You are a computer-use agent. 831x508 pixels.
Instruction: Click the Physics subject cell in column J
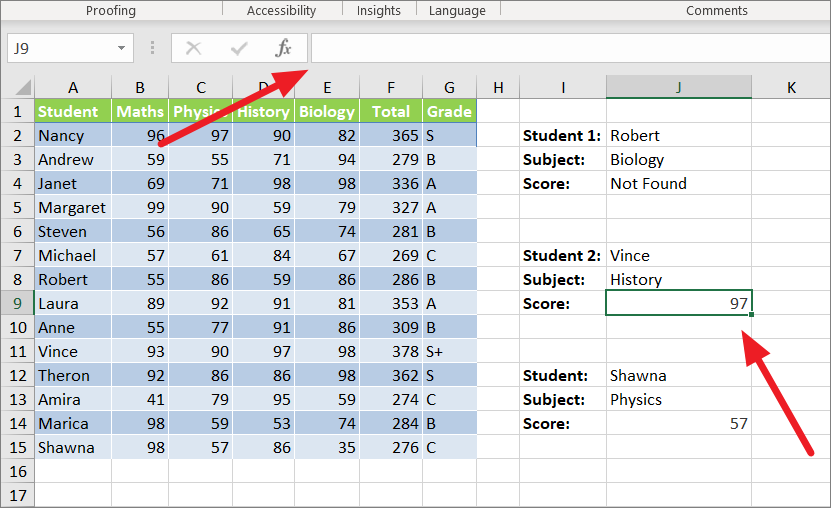coord(679,399)
